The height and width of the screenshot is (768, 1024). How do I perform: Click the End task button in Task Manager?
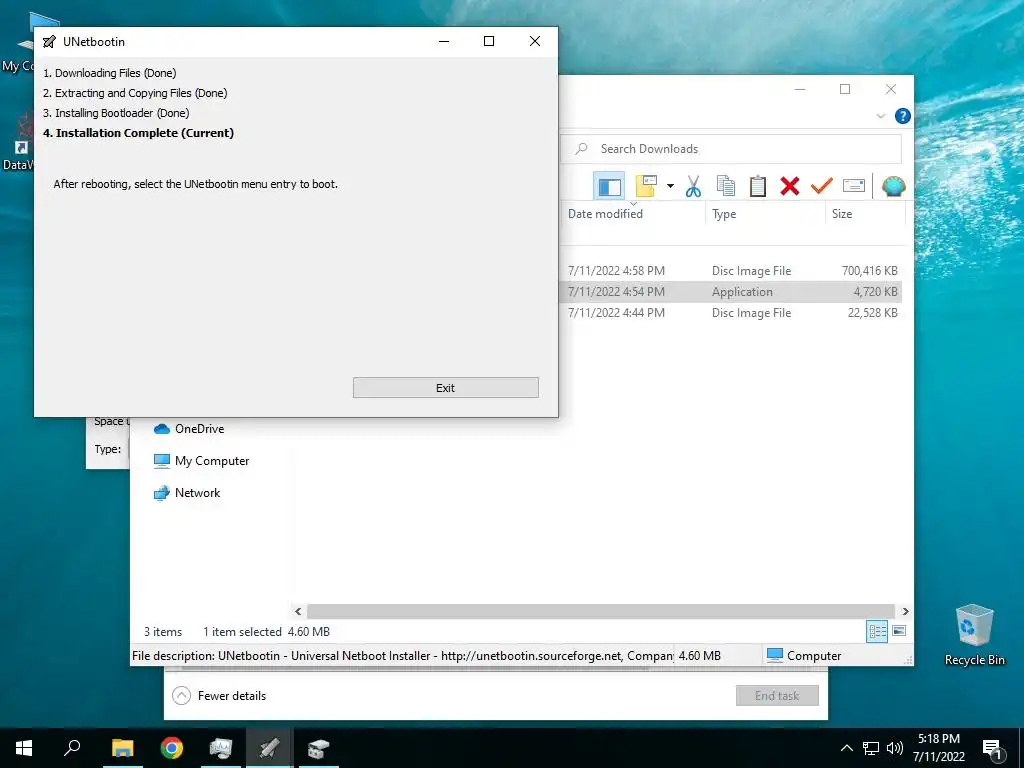[x=777, y=696]
